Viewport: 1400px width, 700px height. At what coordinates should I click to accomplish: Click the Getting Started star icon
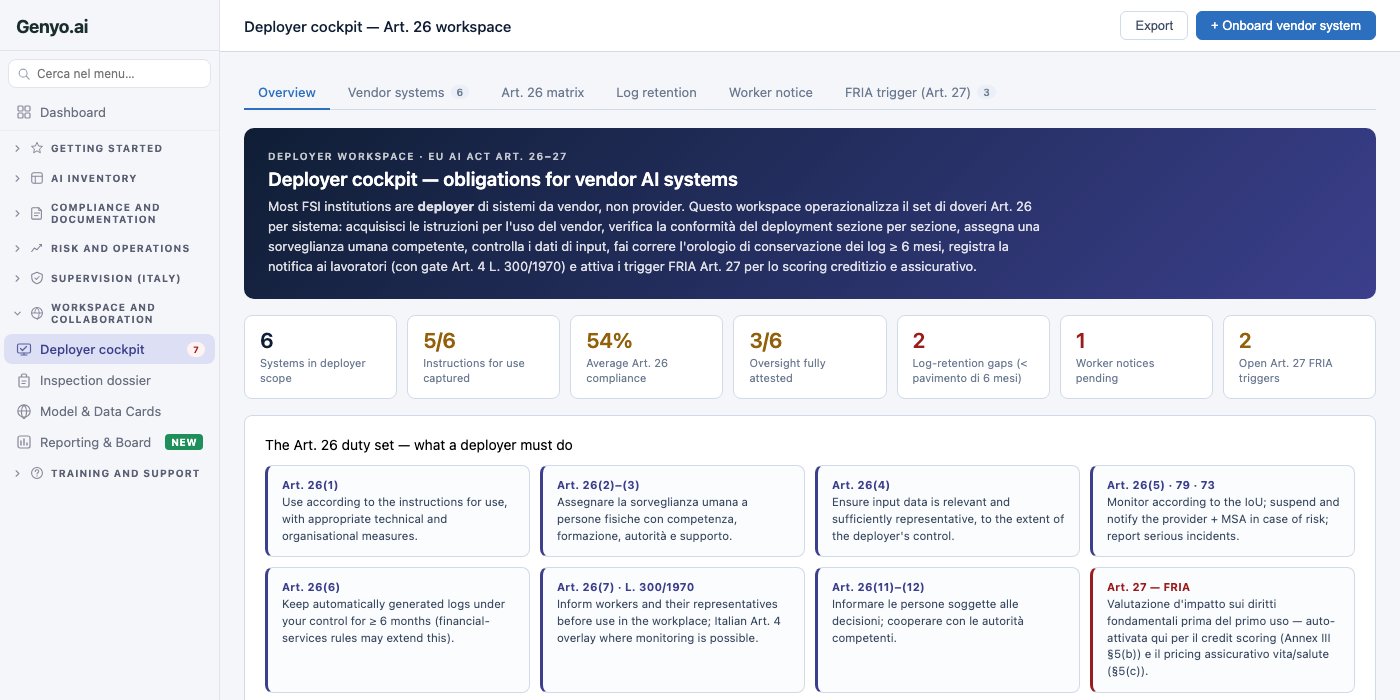pyautogui.click(x=37, y=148)
